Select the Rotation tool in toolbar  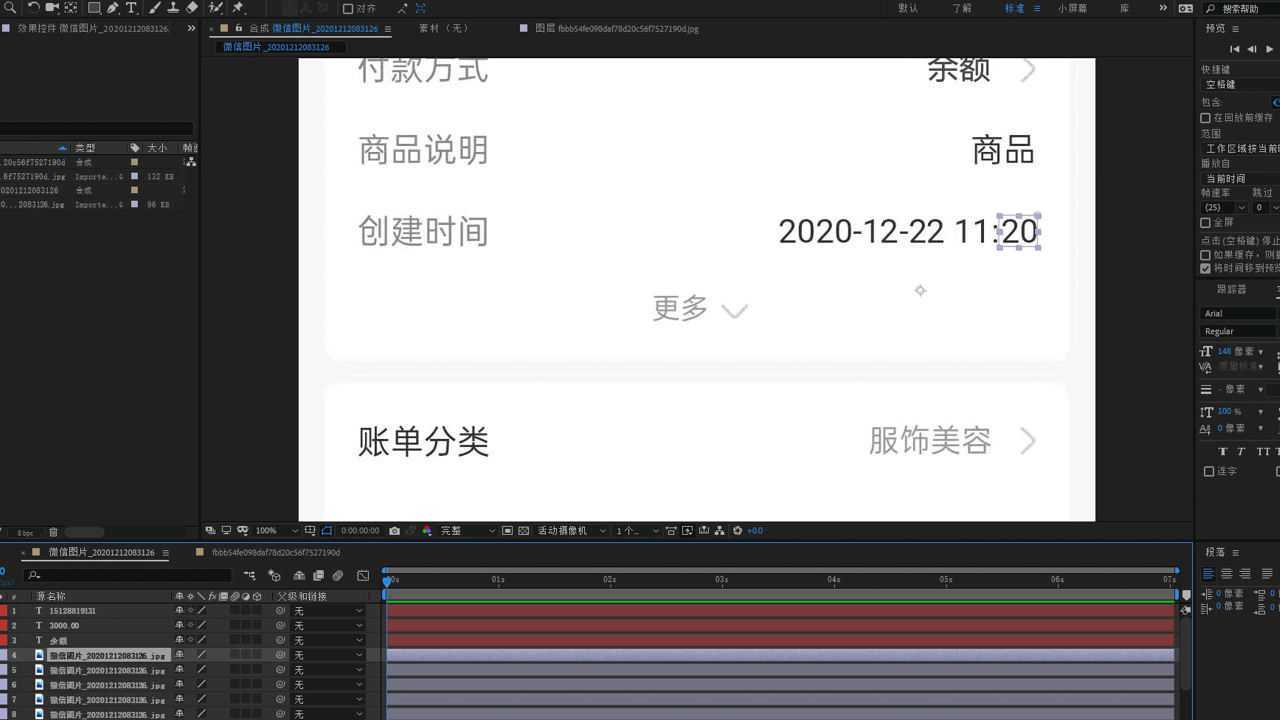point(34,7)
